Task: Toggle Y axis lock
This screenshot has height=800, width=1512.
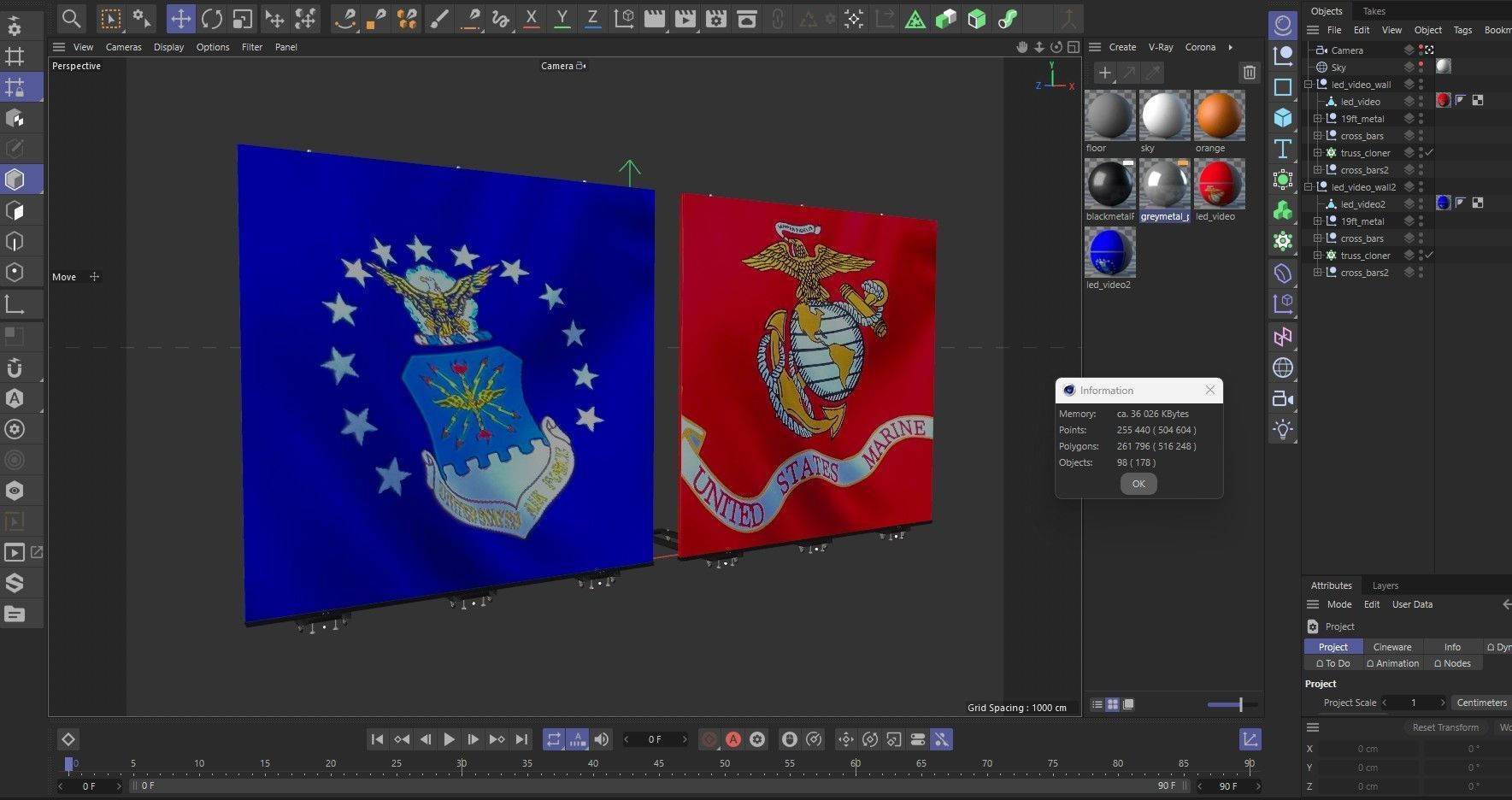Action: click(x=562, y=19)
